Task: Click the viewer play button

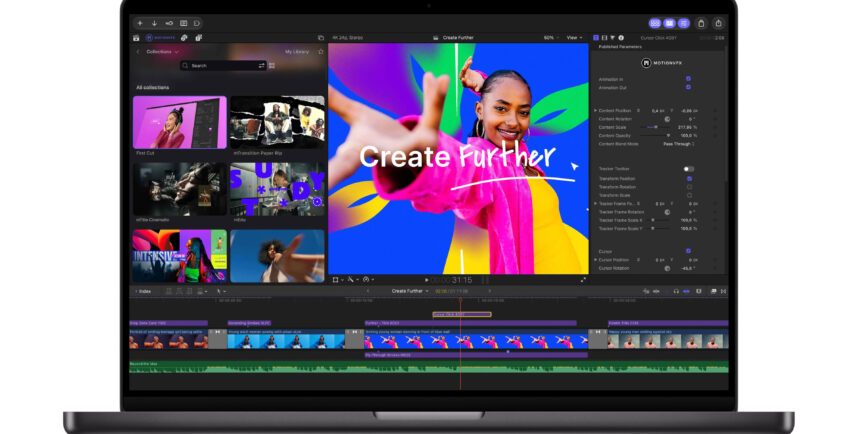Action: tap(427, 280)
